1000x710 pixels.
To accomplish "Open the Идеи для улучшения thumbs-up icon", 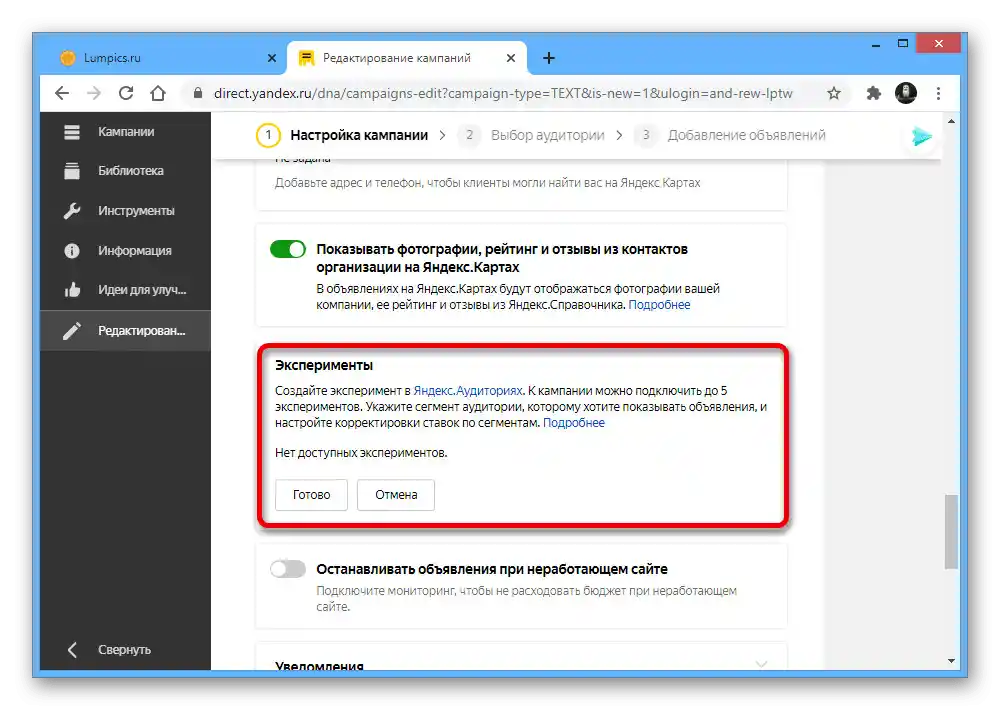I will pyautogui.click(x=72, y=290).
